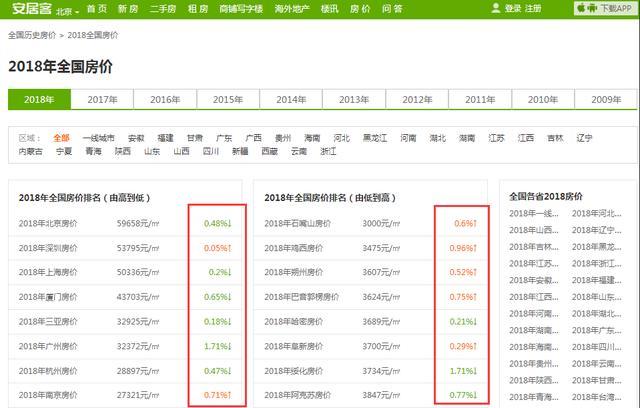640x408 pixels.
Task: Switch to the 2016年 tab
Action: (165, 100)
